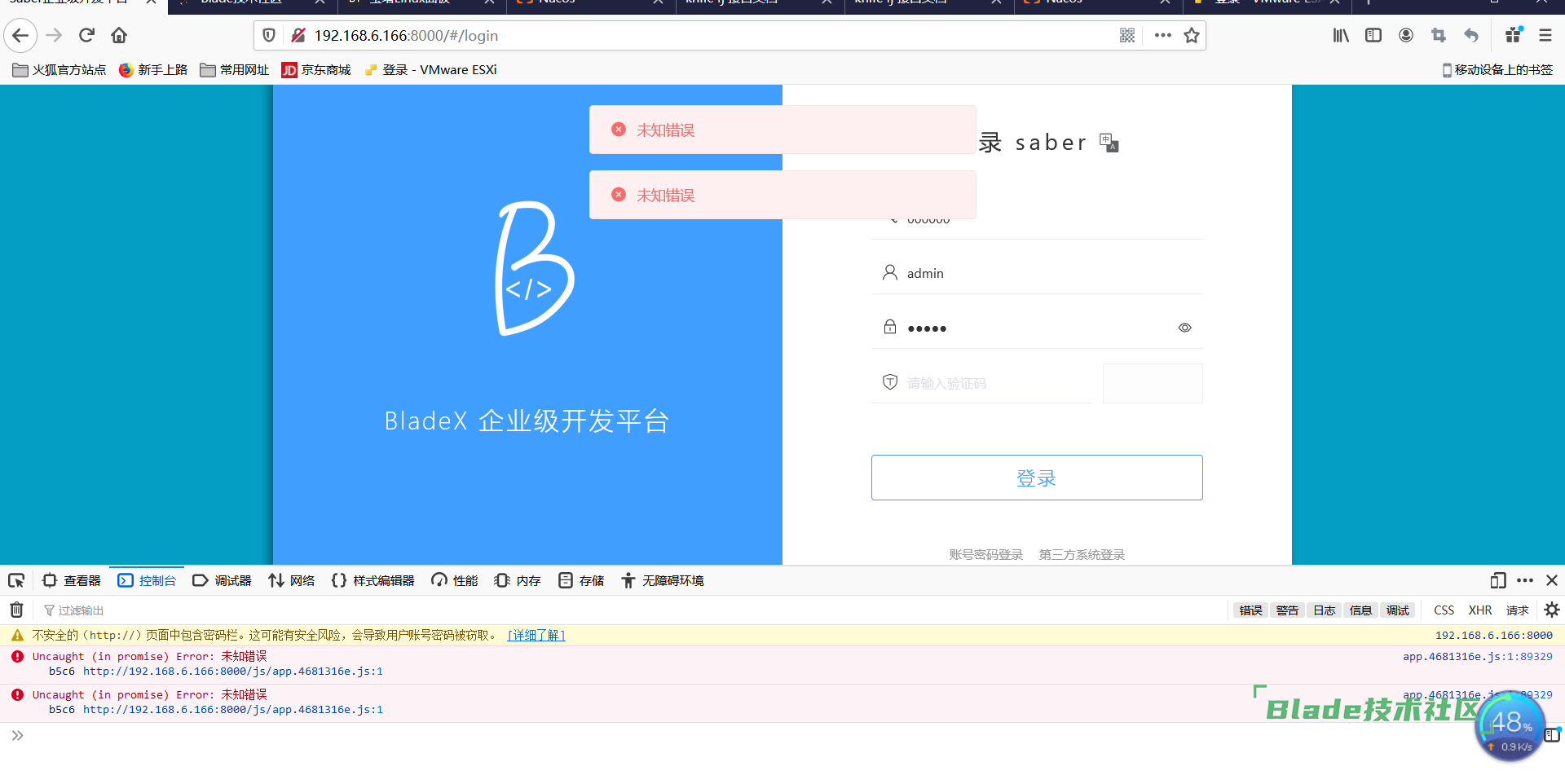
Task: Pick an element with the inspector picker
Action: (16, 580)
